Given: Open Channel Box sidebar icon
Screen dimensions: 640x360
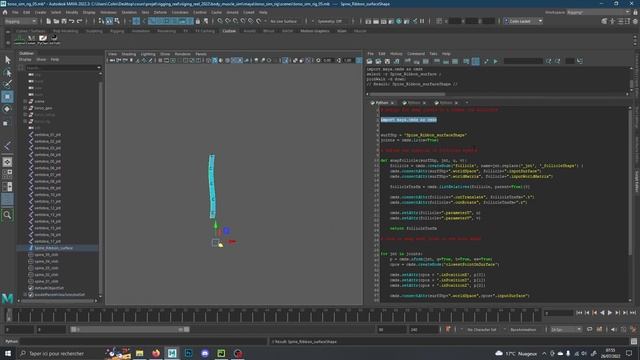Looking at the screenshot, I should [636, 21].
